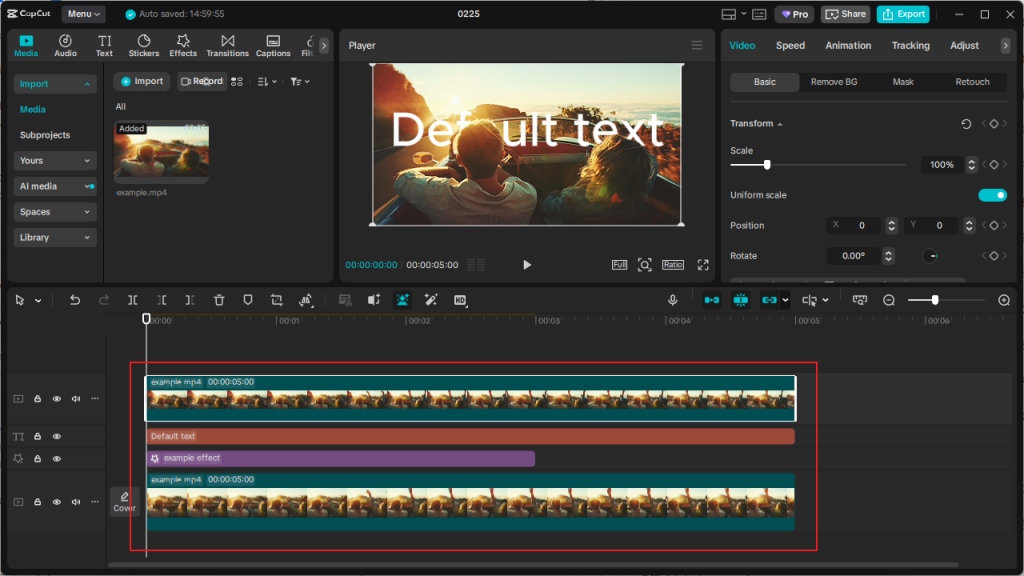The height and width of the screenshot is (576, 1024).
Task: Delete the selected clip using the trash icon
Action: click(x=220, y=300)
